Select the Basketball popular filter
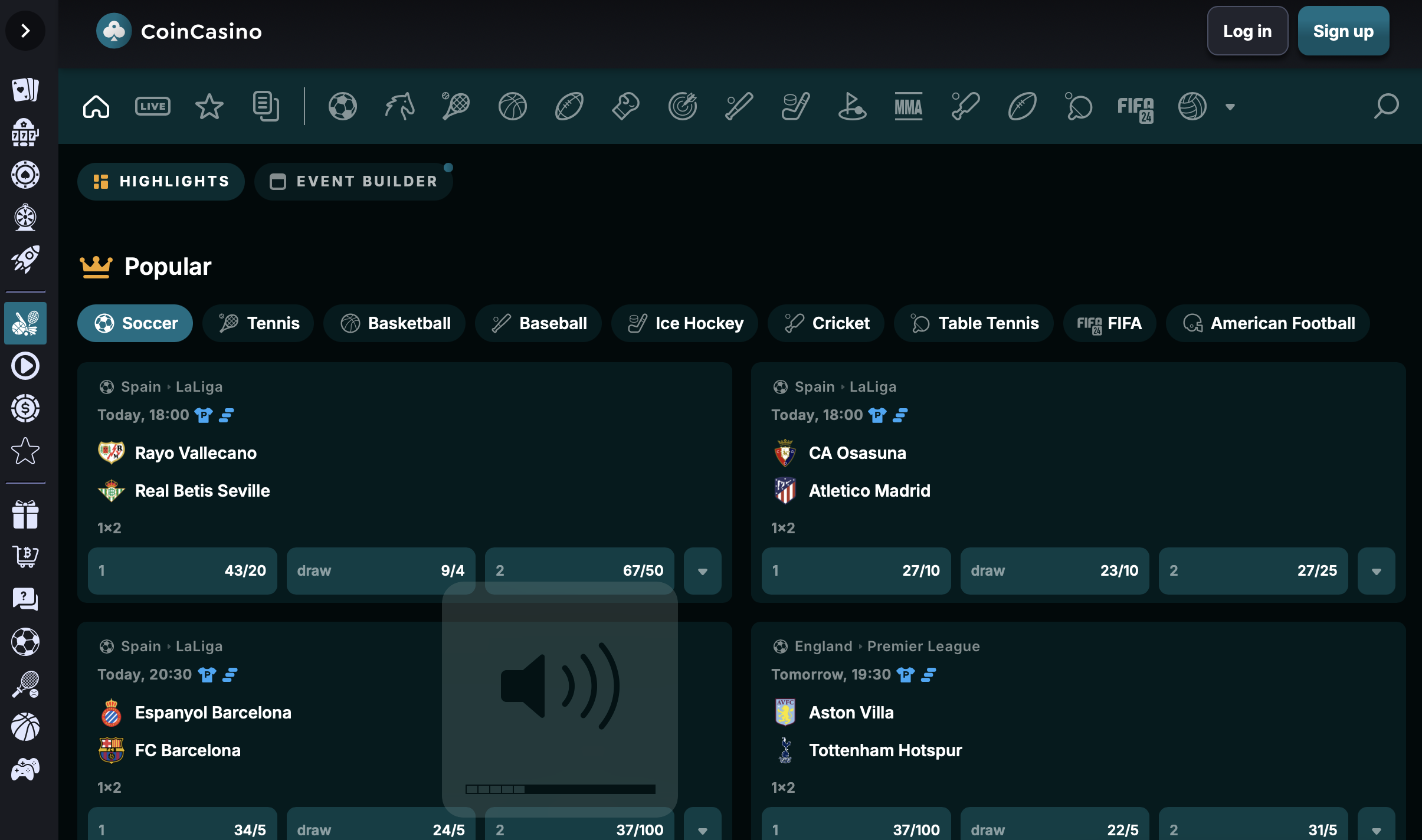Screen dimensions: 1422x840 click(395, 323)
